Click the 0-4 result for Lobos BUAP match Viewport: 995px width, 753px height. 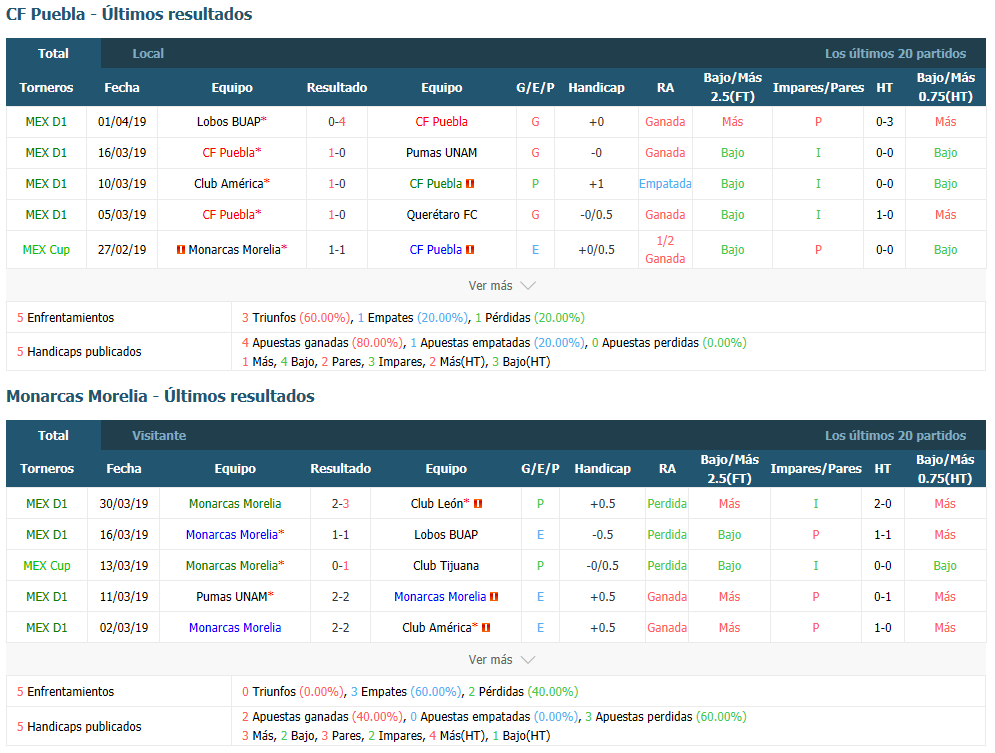coord(337,122)
